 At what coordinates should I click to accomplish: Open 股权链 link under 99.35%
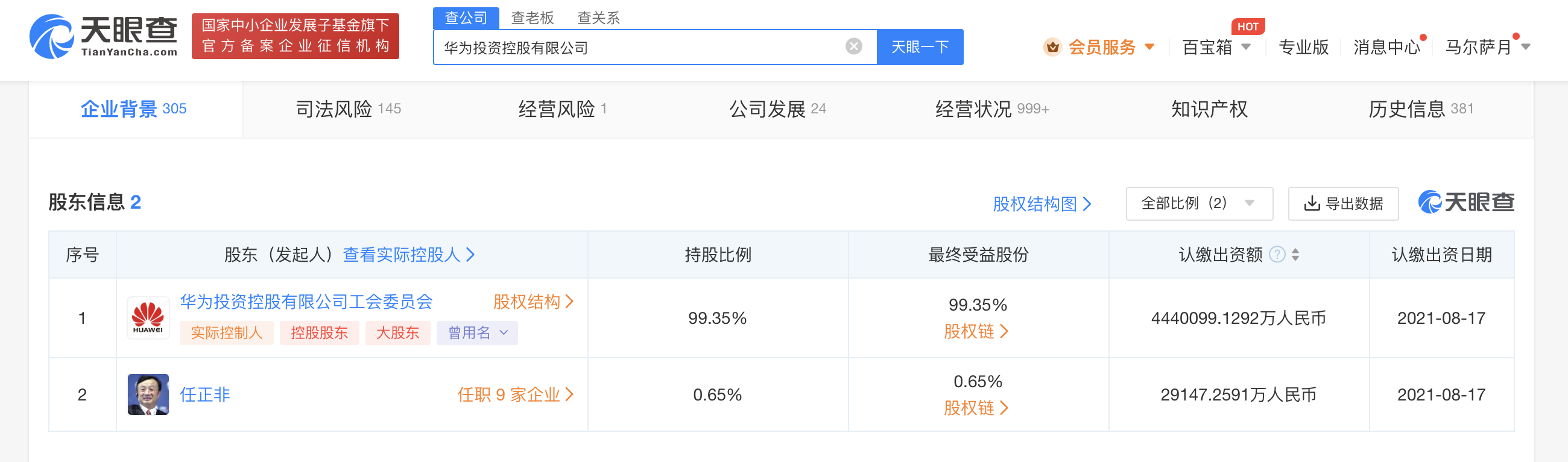pyautogui.click(x=976, y=331)
